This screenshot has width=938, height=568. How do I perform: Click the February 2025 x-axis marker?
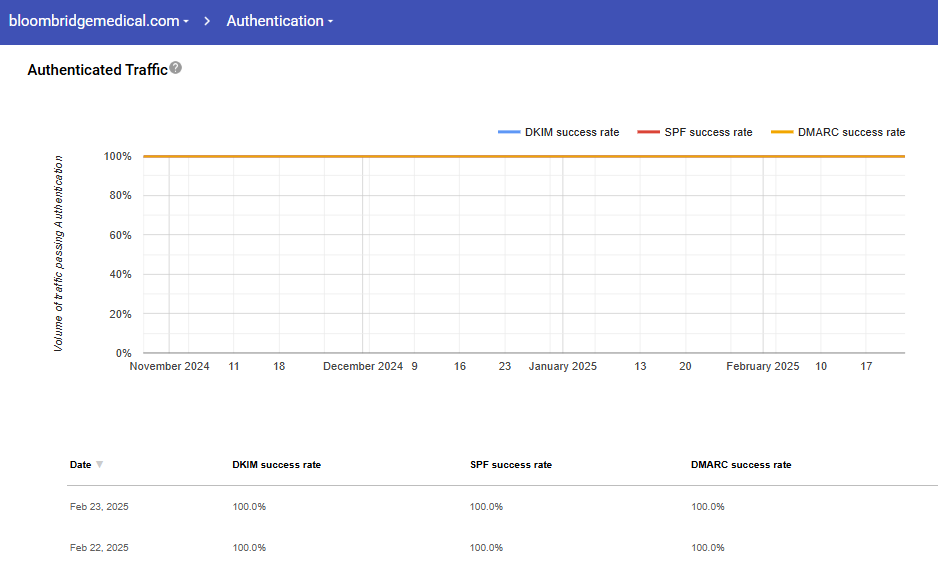(762, 367)
